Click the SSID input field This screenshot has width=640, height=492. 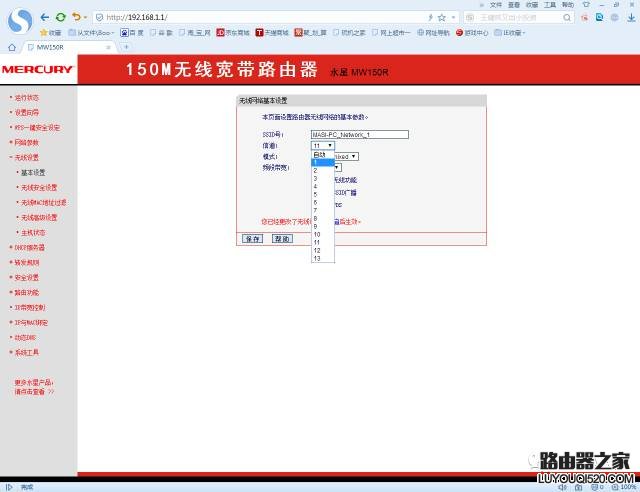[x=360, y=134]
